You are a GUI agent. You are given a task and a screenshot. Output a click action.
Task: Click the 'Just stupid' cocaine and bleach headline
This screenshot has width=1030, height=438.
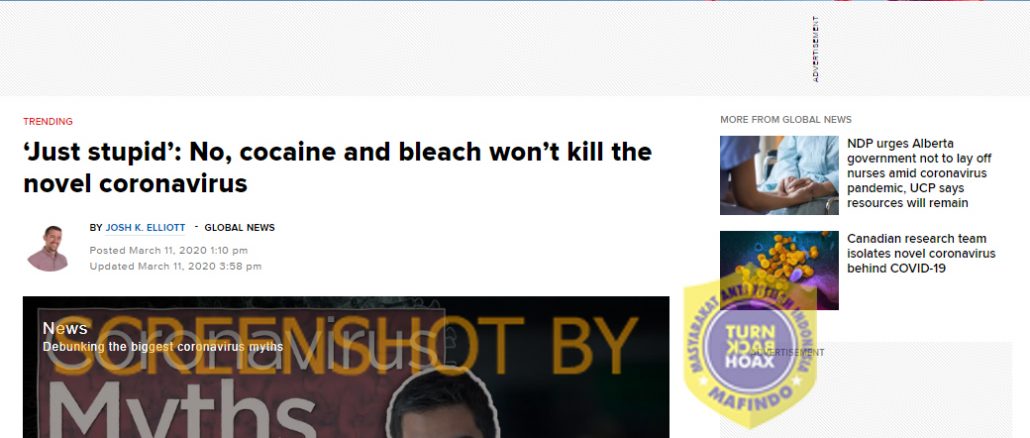[x=338, y=167]
